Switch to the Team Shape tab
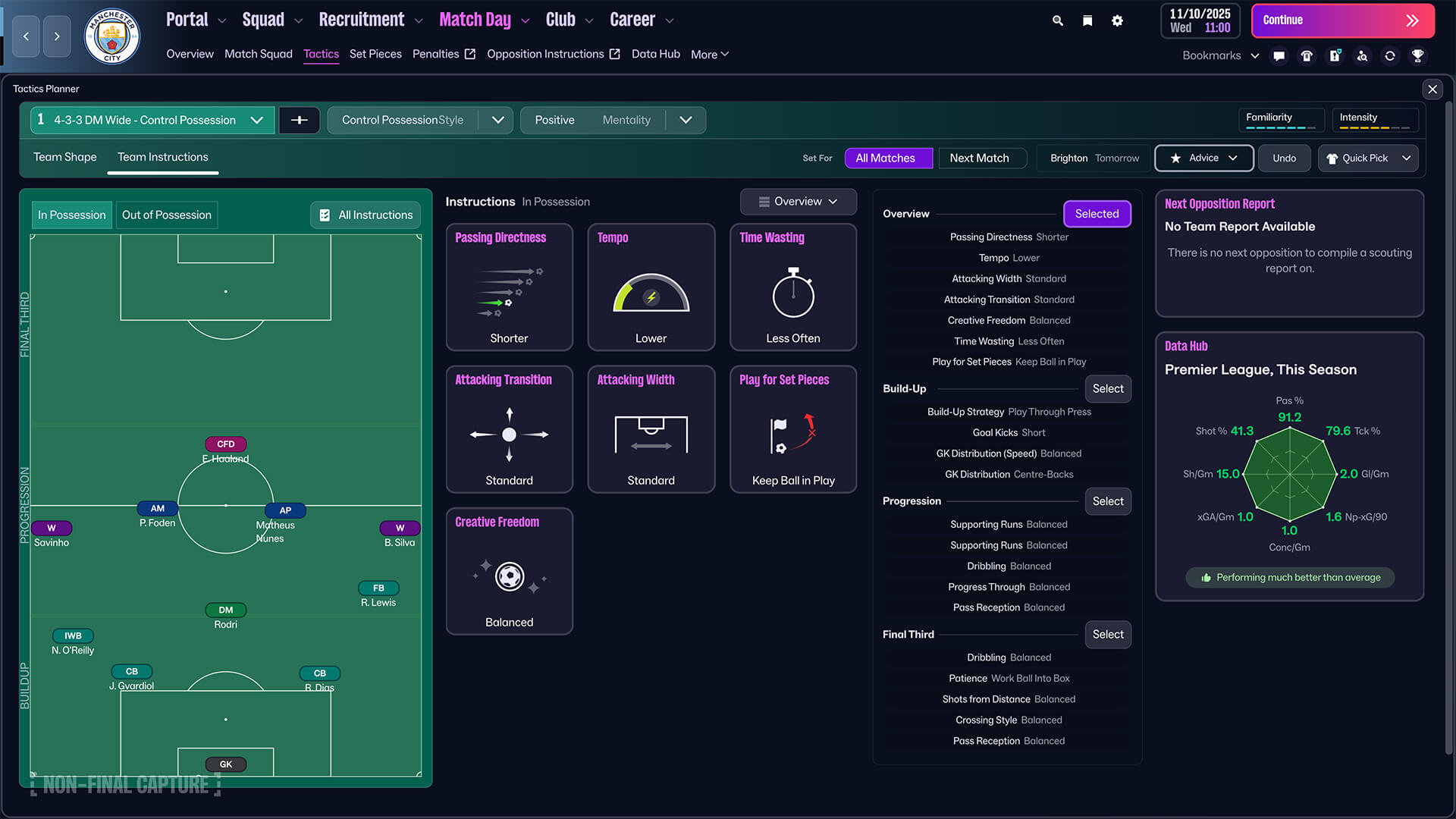1456x819 pixels. [64, 157]
